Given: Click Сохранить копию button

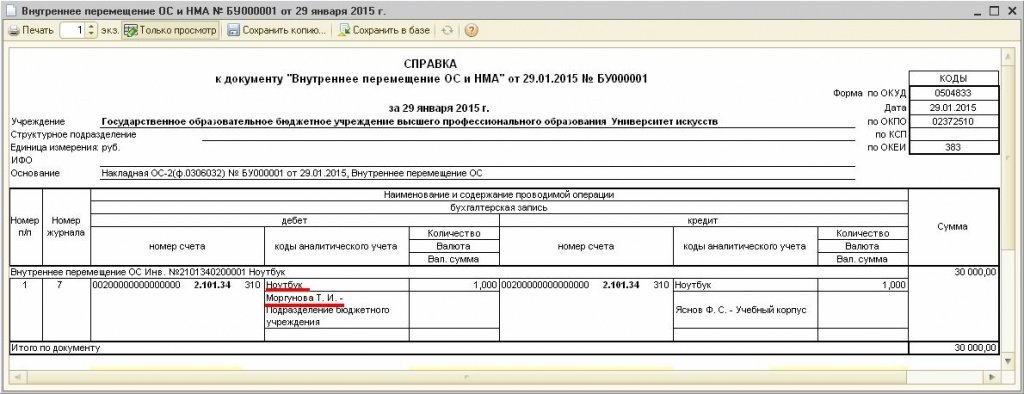Looking at the screenshot, I should click(276, 30).
